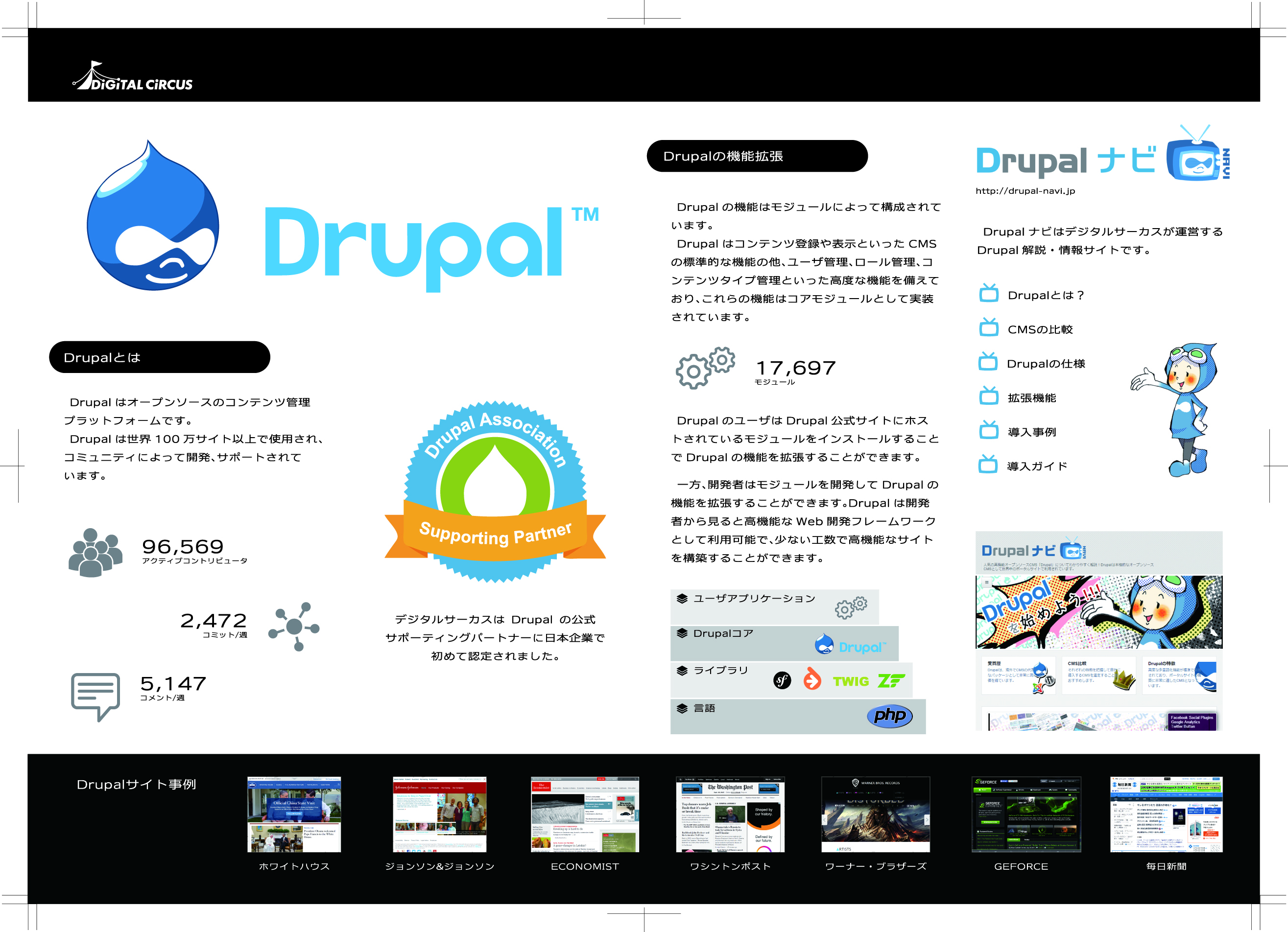Open the CMSの比較 navigation link
Screen dimensions: 1288x932
[1040, 329]
